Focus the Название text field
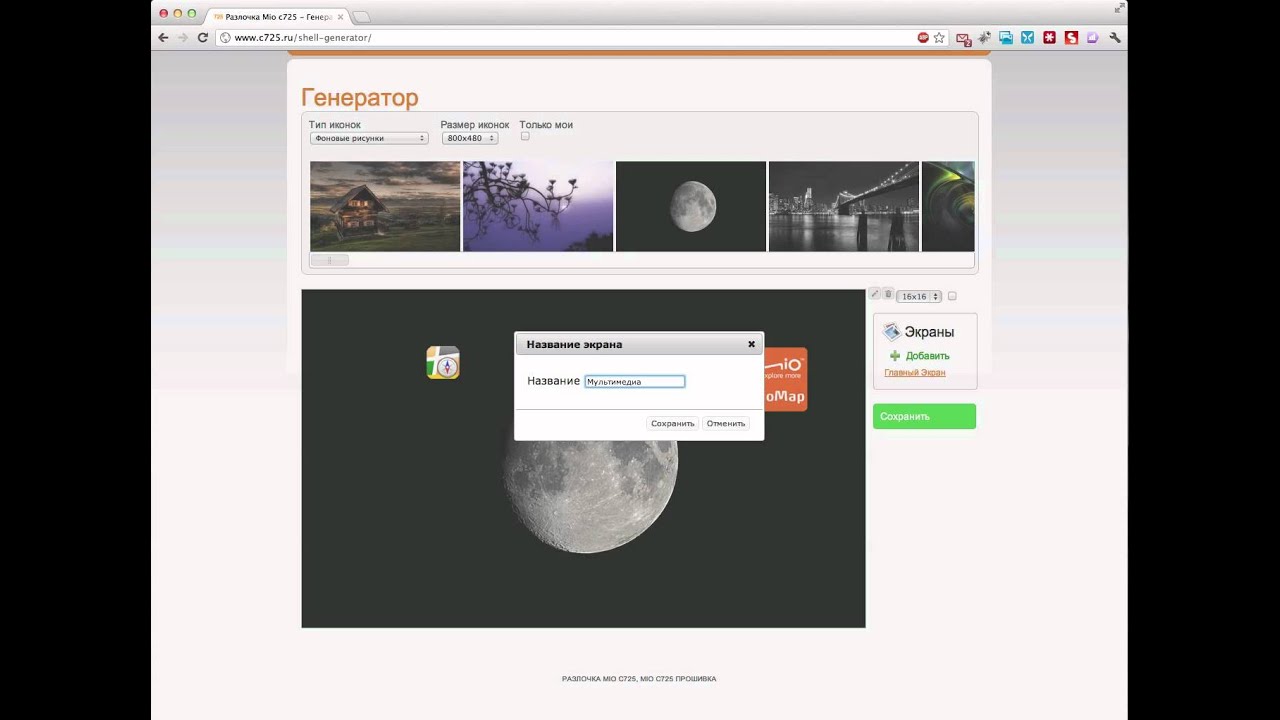This screenshot has width=1280, height=720. pyautogui.click(x=635, y=381)
